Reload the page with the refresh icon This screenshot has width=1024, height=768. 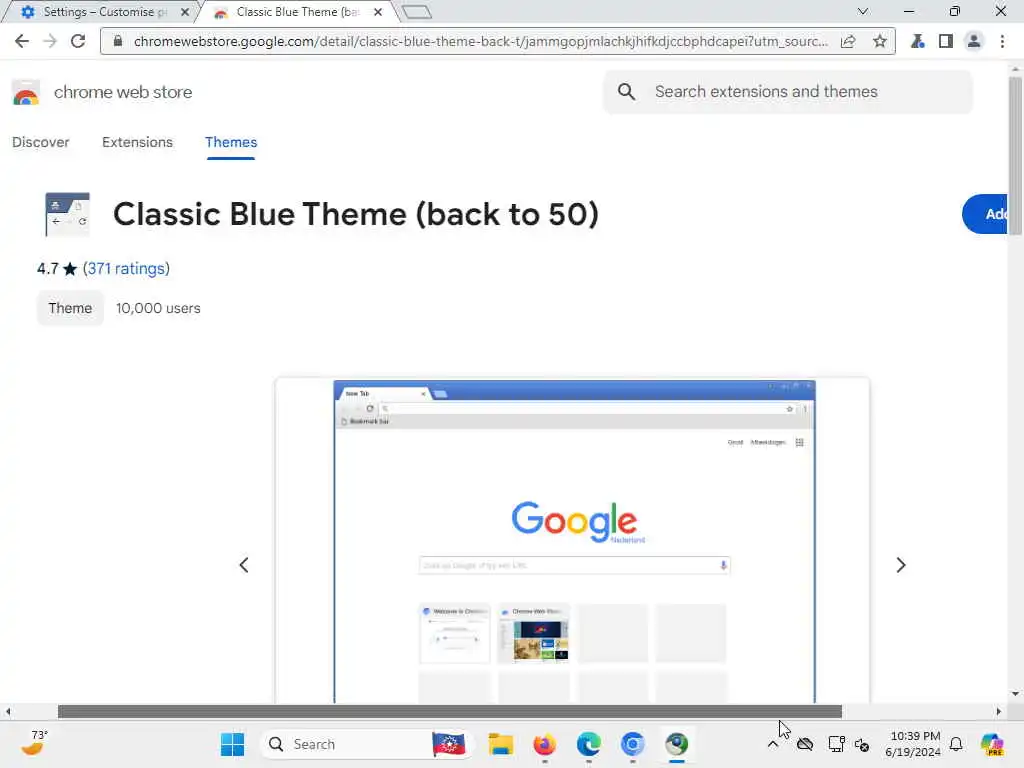(78, 41)
